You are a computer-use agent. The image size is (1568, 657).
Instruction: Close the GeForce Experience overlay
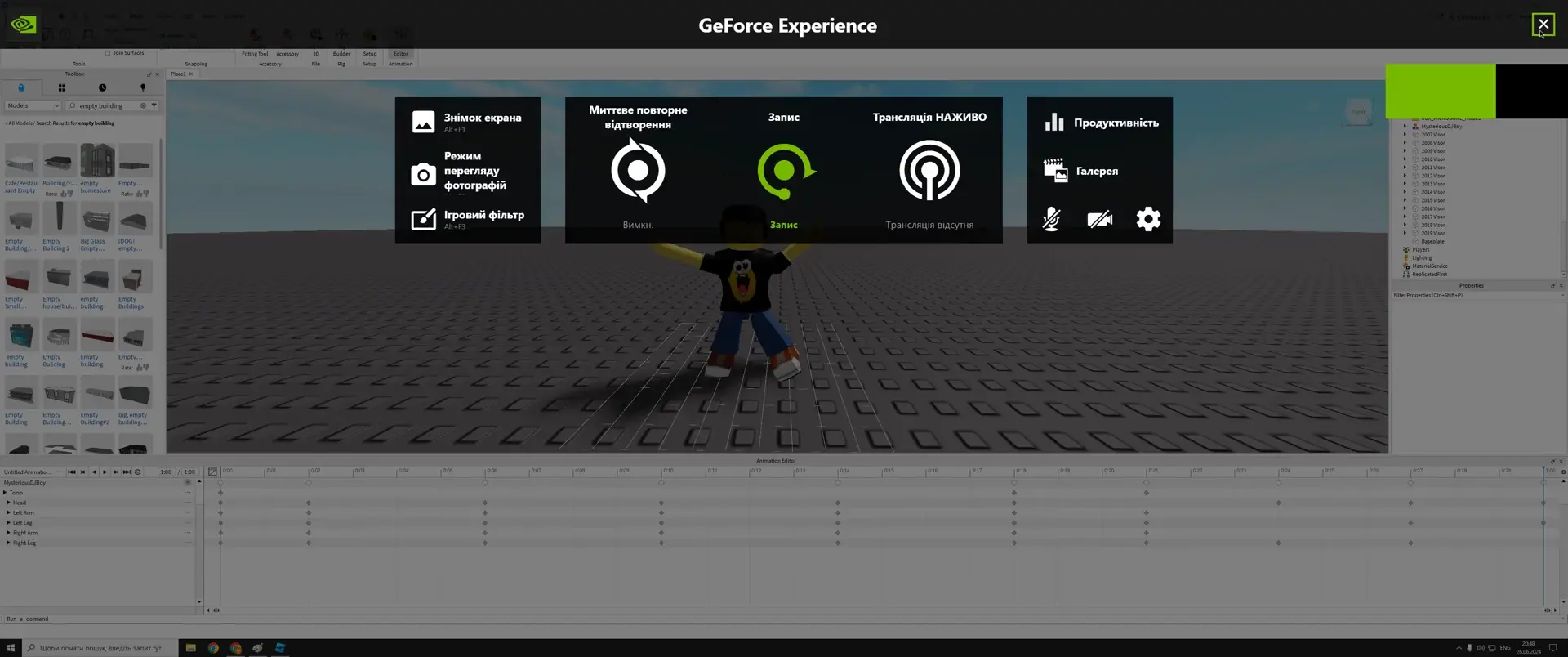click(x=1543, y=25)
